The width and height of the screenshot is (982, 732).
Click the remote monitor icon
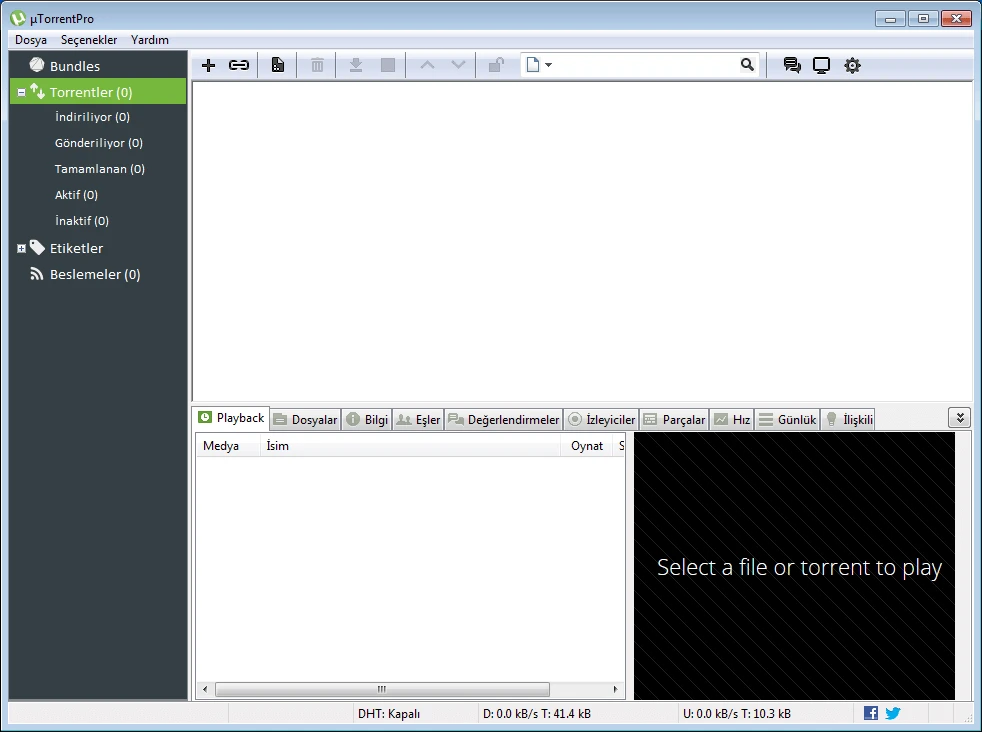(x=821, y=66)
